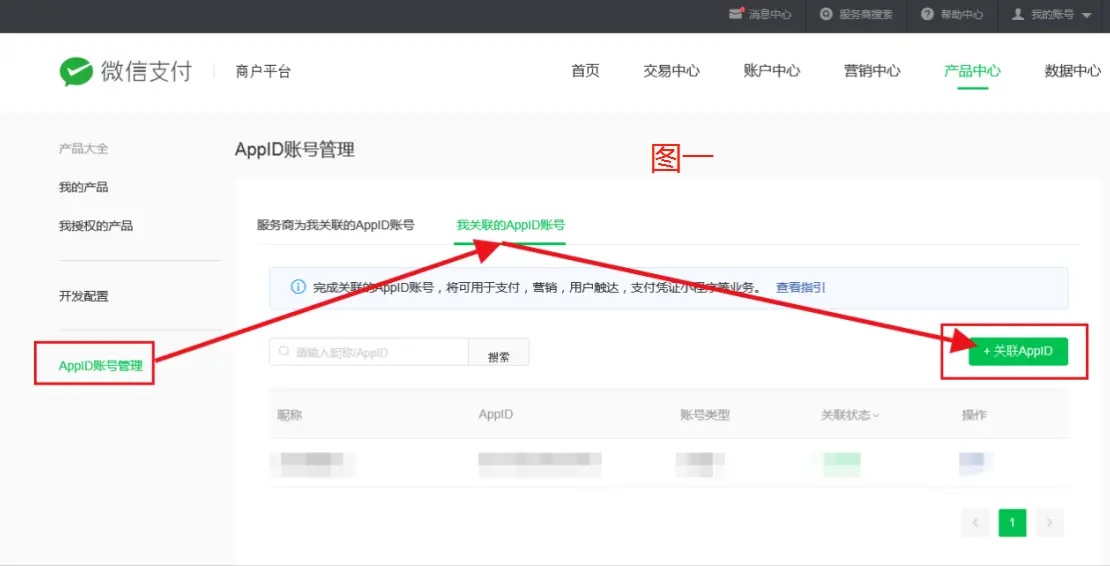Open the 查看指引 link
Viewport: 1110px width, 566px height.
800,287
